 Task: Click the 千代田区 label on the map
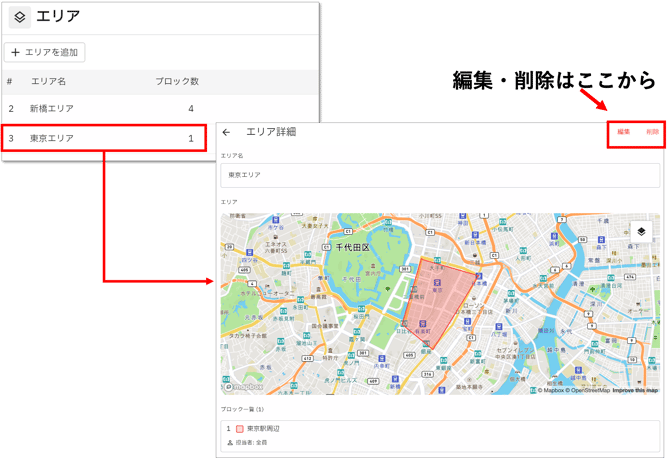click(x=352, y=246)
